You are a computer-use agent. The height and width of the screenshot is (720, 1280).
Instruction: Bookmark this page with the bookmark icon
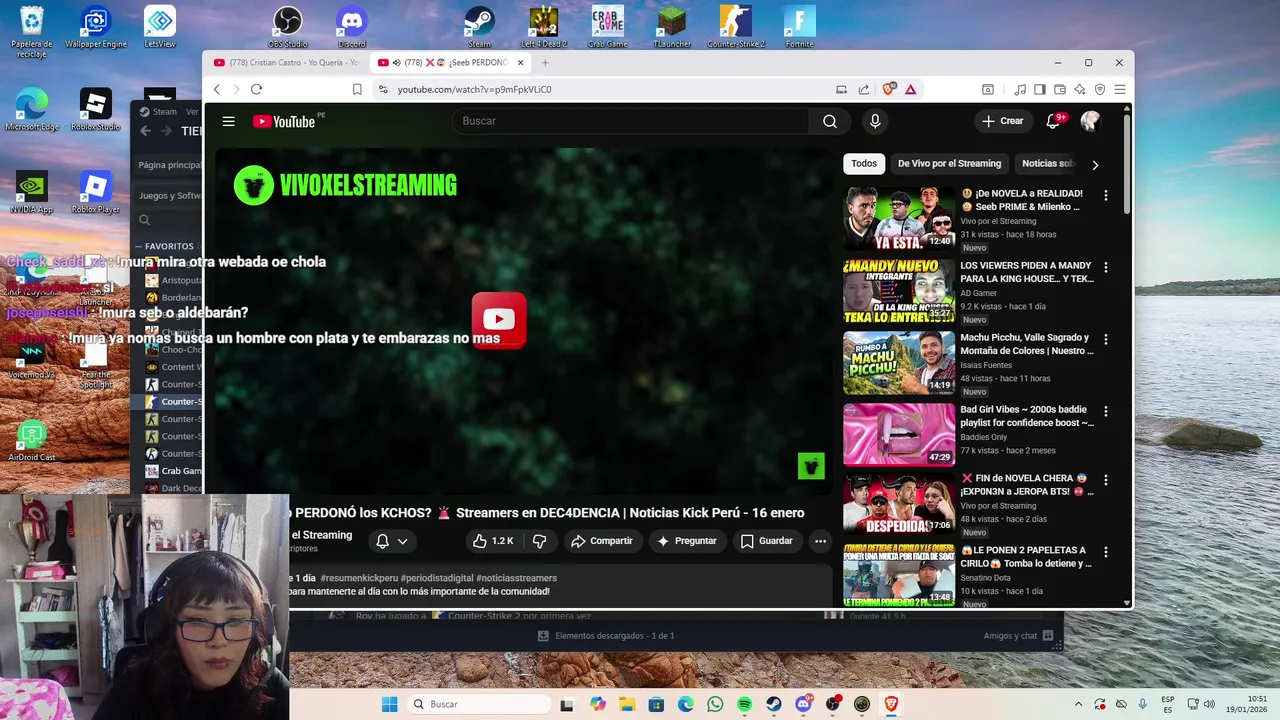coord(357,89)
